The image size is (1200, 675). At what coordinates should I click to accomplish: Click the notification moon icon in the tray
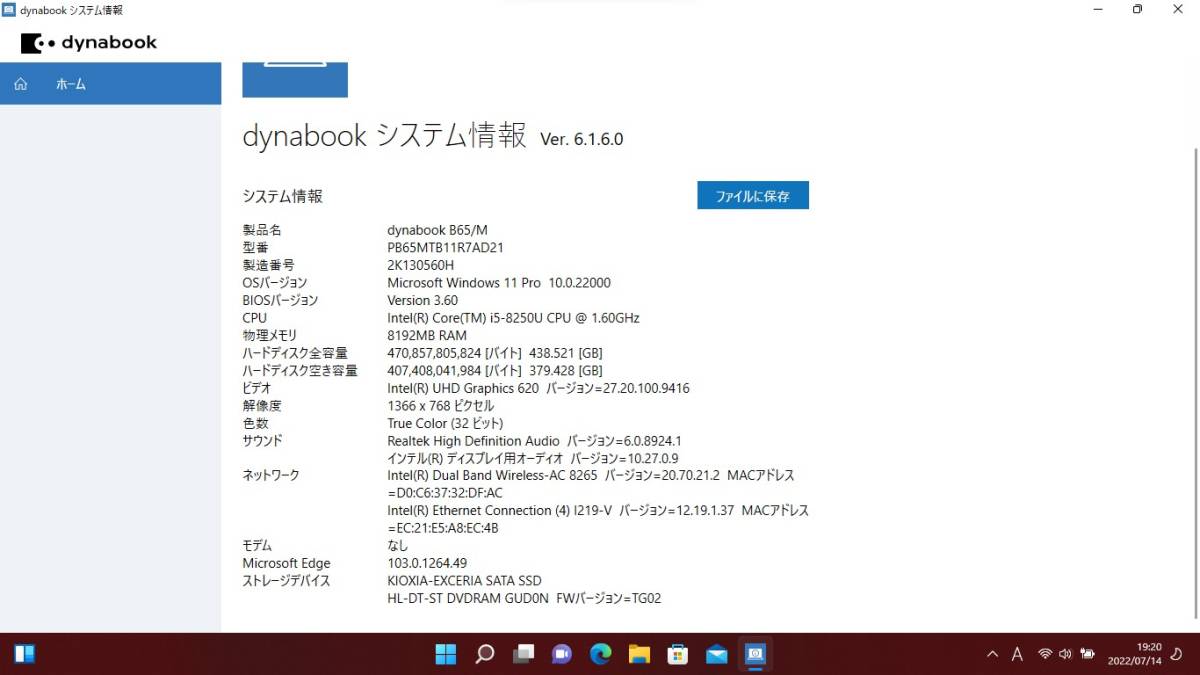(1177, 654)
